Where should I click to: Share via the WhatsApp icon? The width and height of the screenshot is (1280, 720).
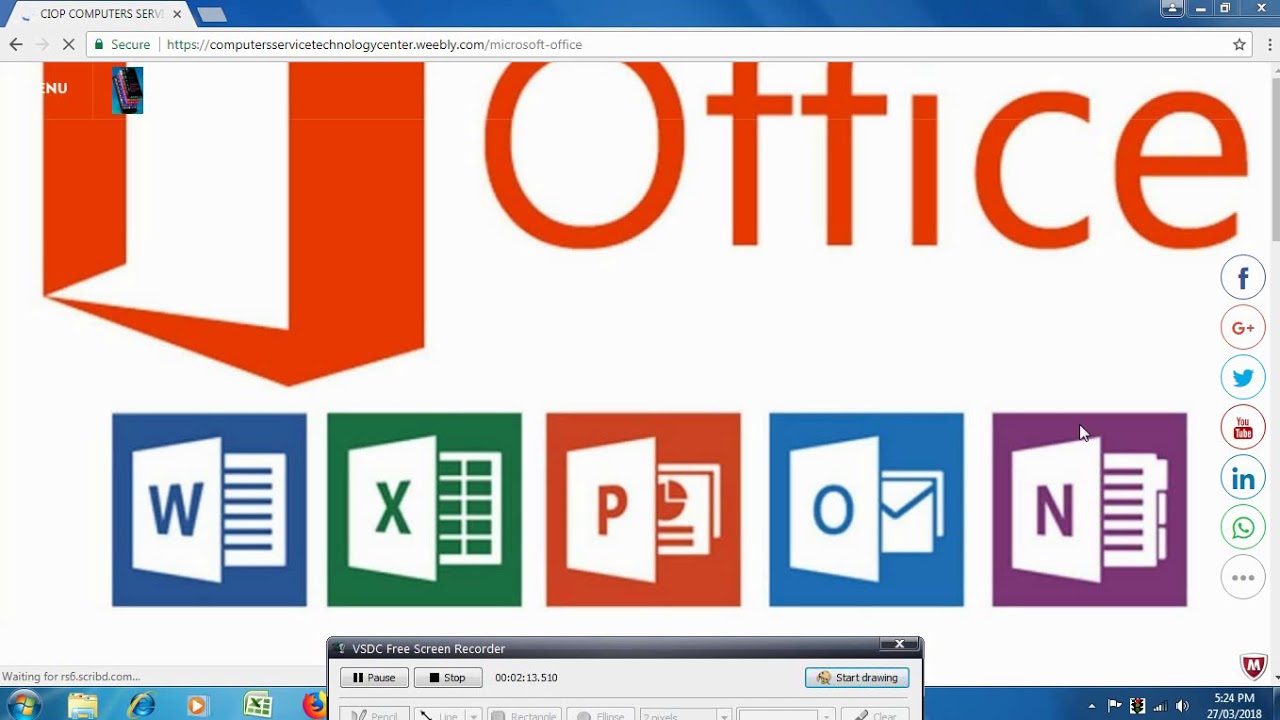1243,528
